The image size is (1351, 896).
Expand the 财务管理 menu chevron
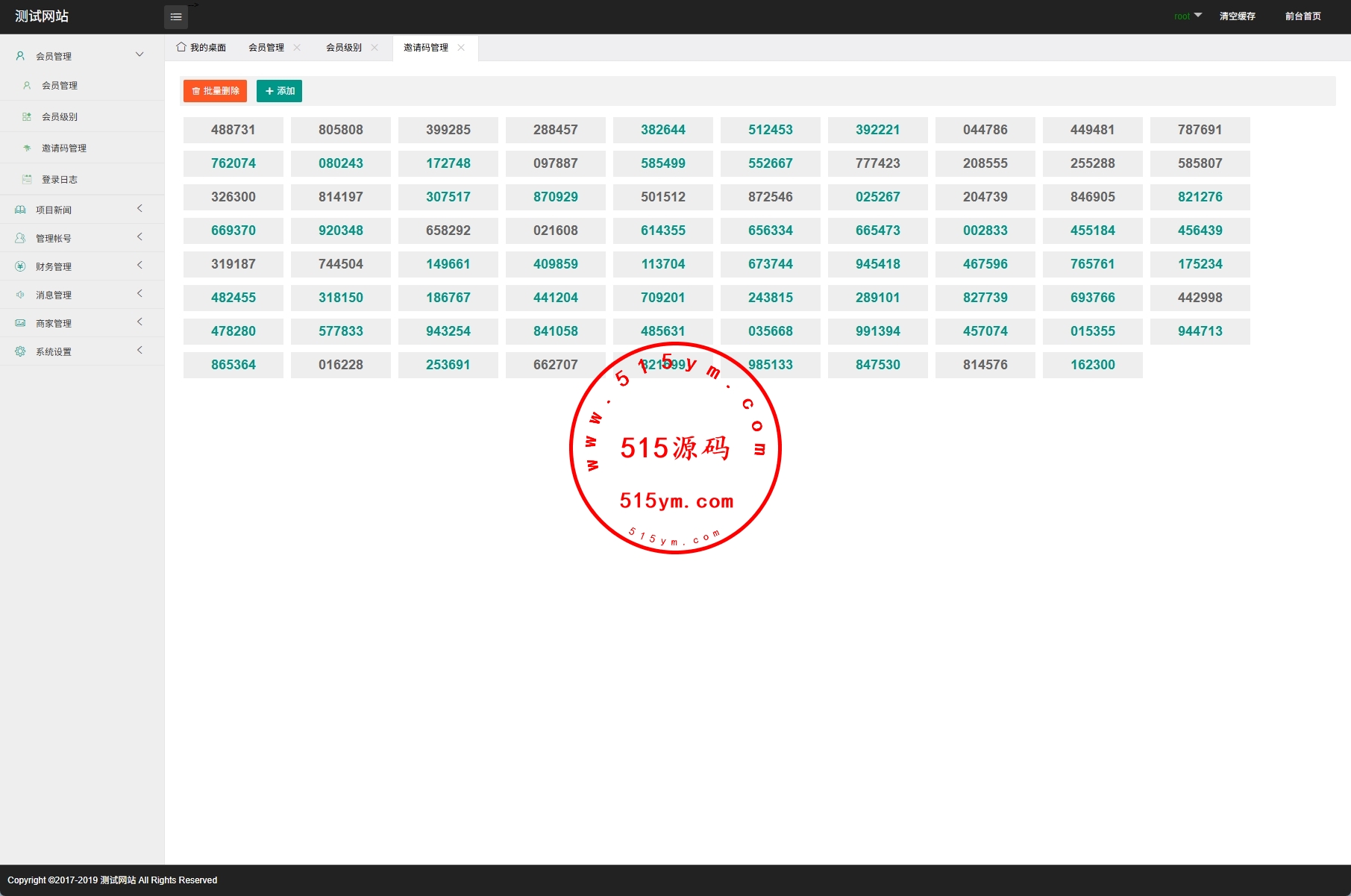pyautogui.click(x=140, y=266)
